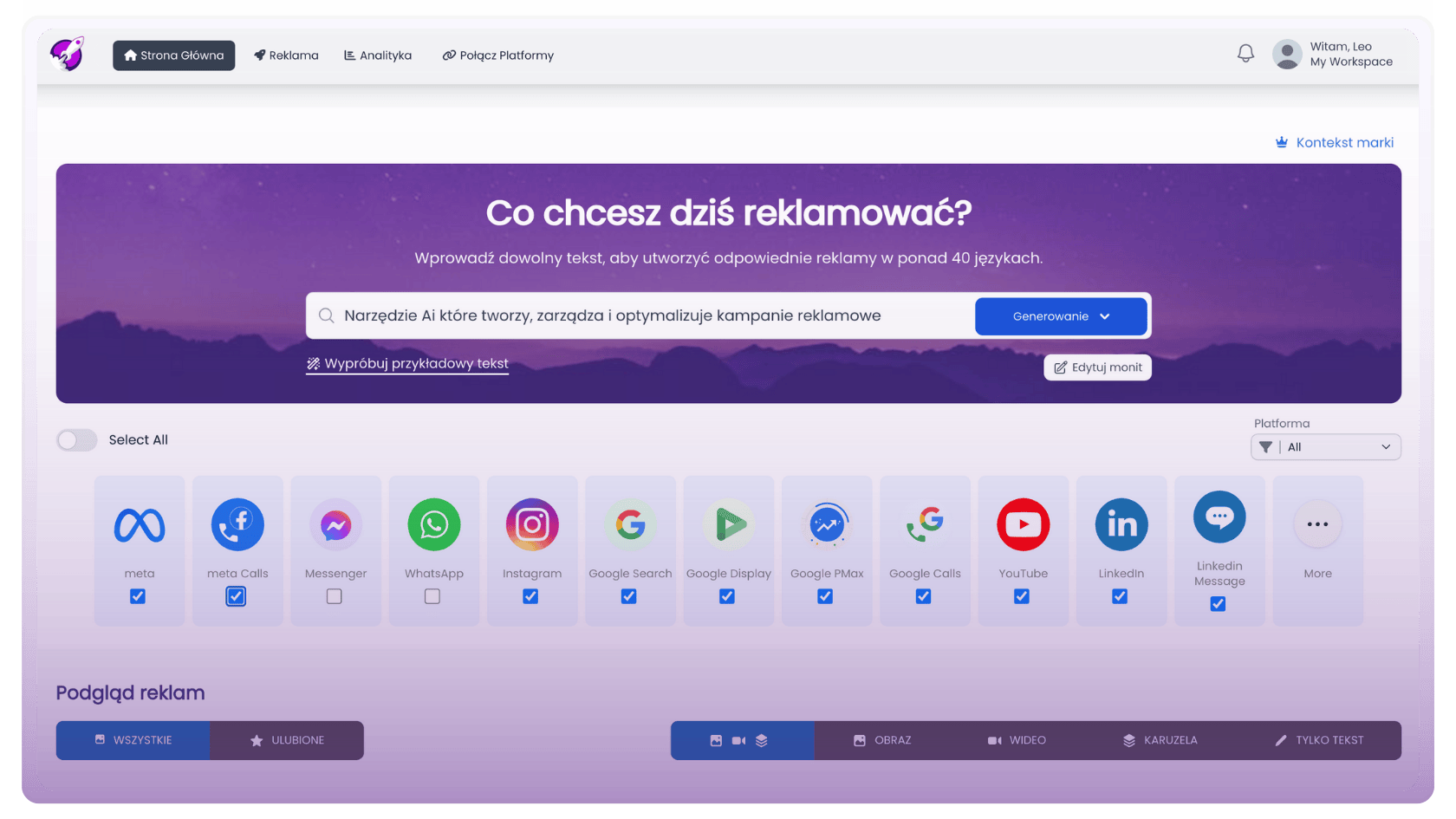Select the WSZYSTKIE tab

(133, 740)
